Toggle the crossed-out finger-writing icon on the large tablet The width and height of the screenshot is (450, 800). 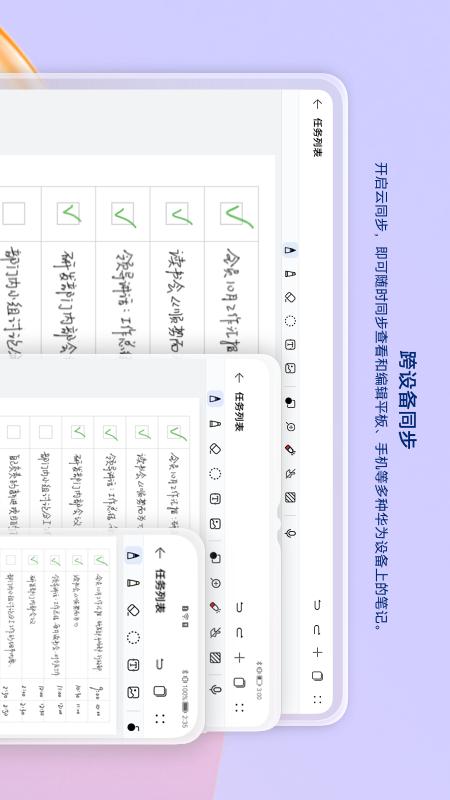point(290,473)
